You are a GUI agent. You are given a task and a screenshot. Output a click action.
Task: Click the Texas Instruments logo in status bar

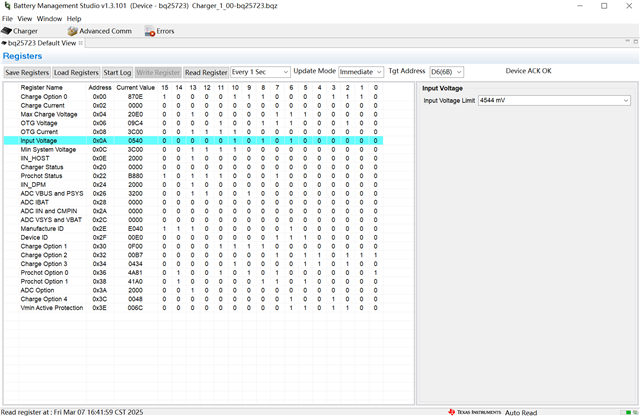[474, 412]
